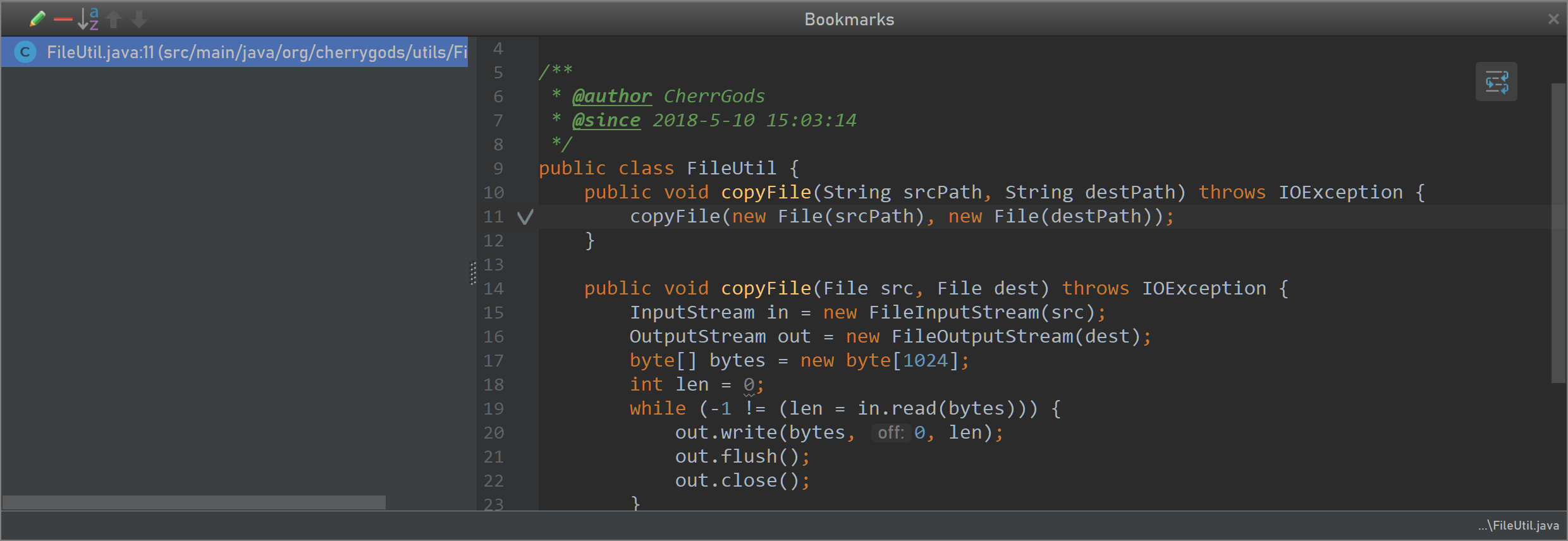This screenshot has height=541, width=1568.
Task: Click the class icon beside FileUtil.java:11
Action: point(25,52)
